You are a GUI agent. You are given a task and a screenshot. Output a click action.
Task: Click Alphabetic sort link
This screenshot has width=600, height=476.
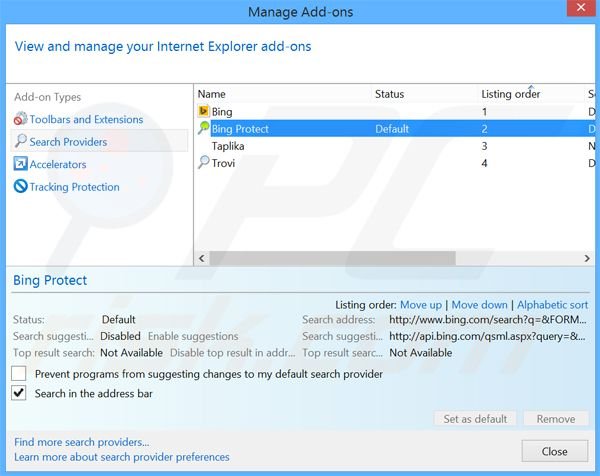coord(553,305)
